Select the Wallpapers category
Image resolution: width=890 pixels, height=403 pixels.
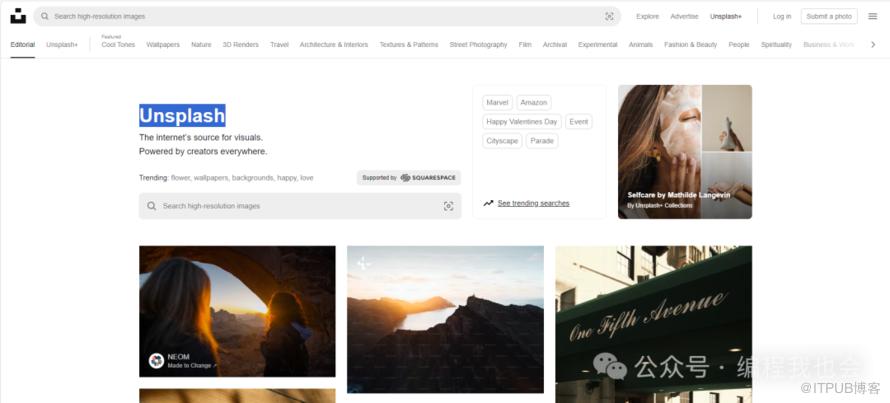pyautogui.click(x=163, y=45)
